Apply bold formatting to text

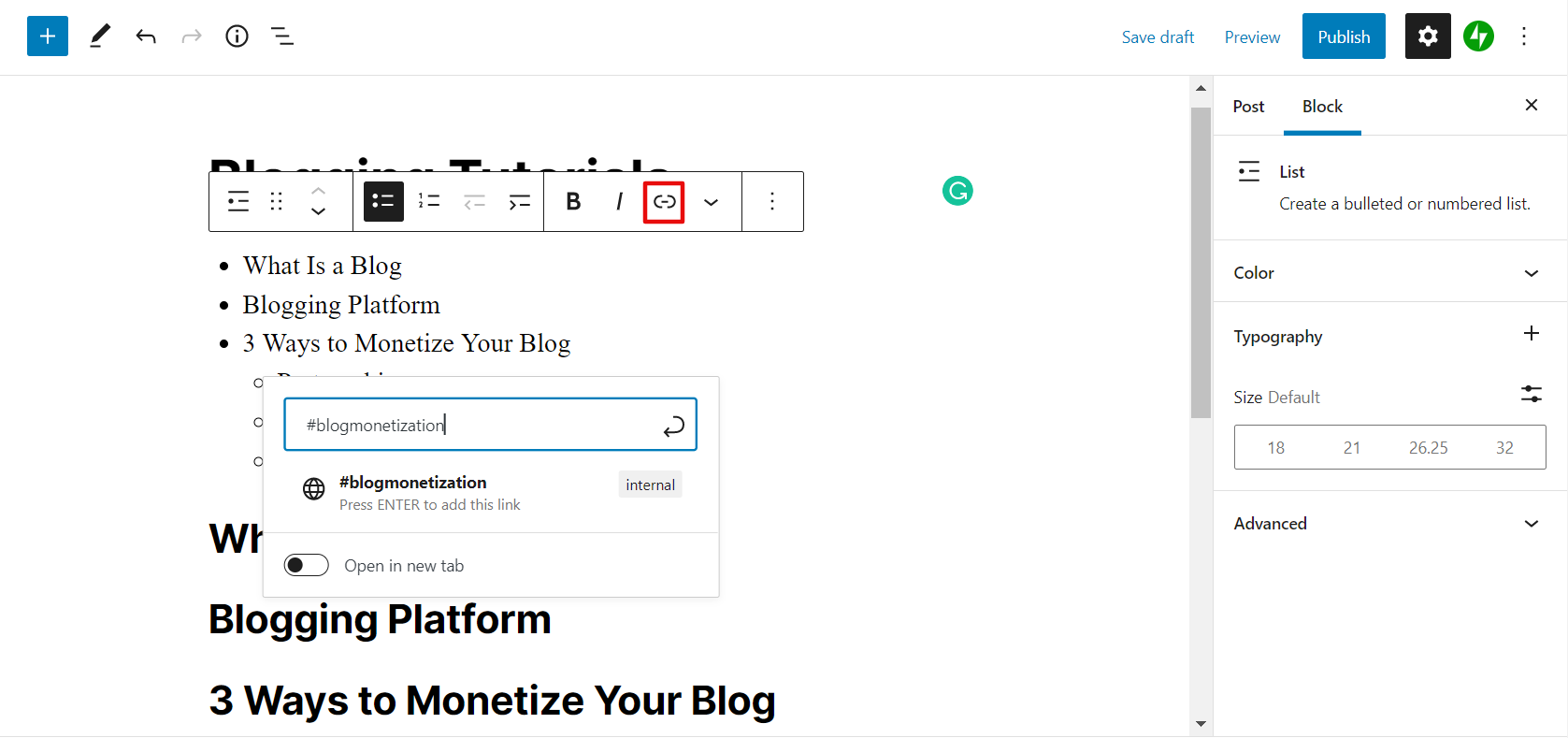(573, 201)
